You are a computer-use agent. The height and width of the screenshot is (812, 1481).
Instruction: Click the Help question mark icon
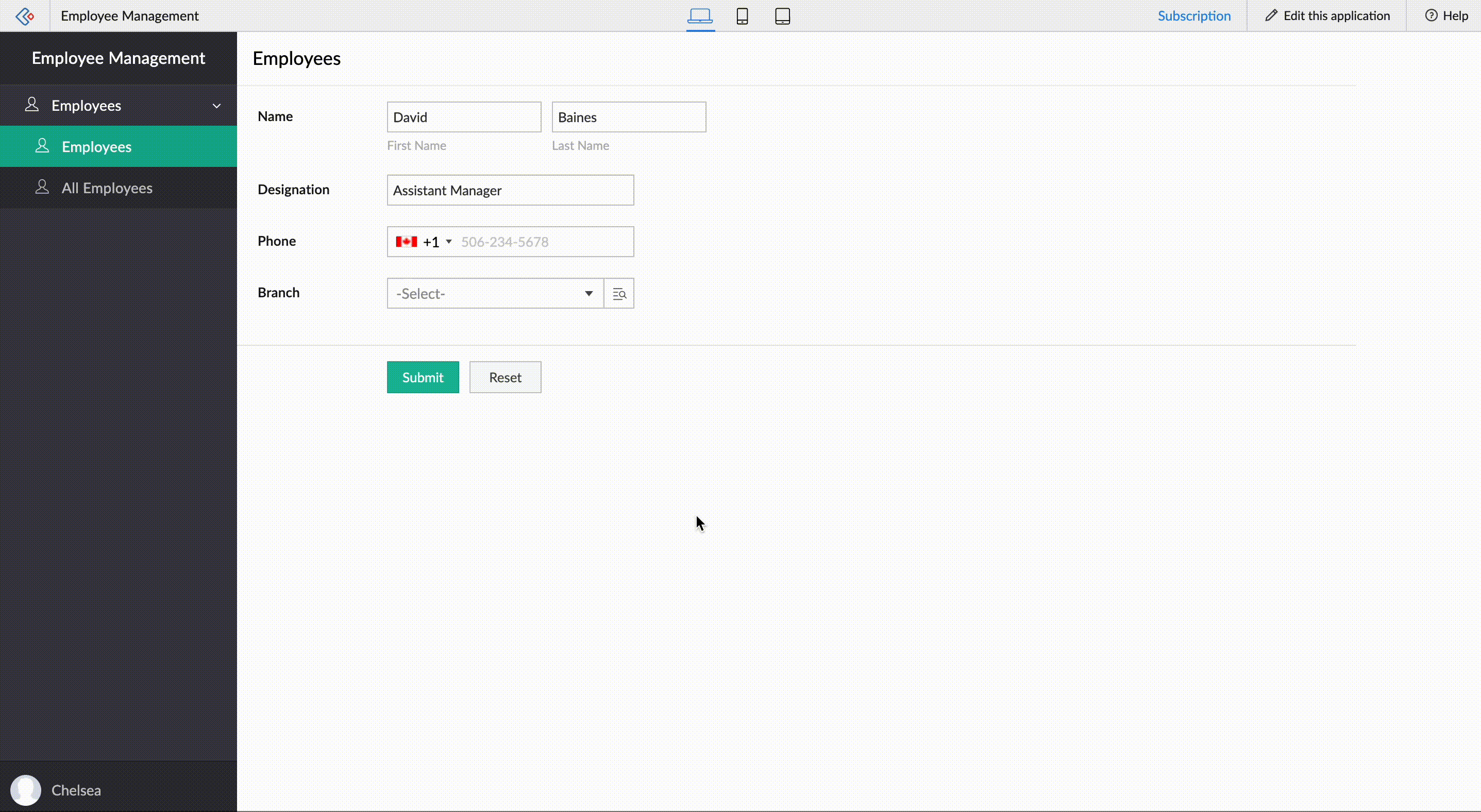1431,15
